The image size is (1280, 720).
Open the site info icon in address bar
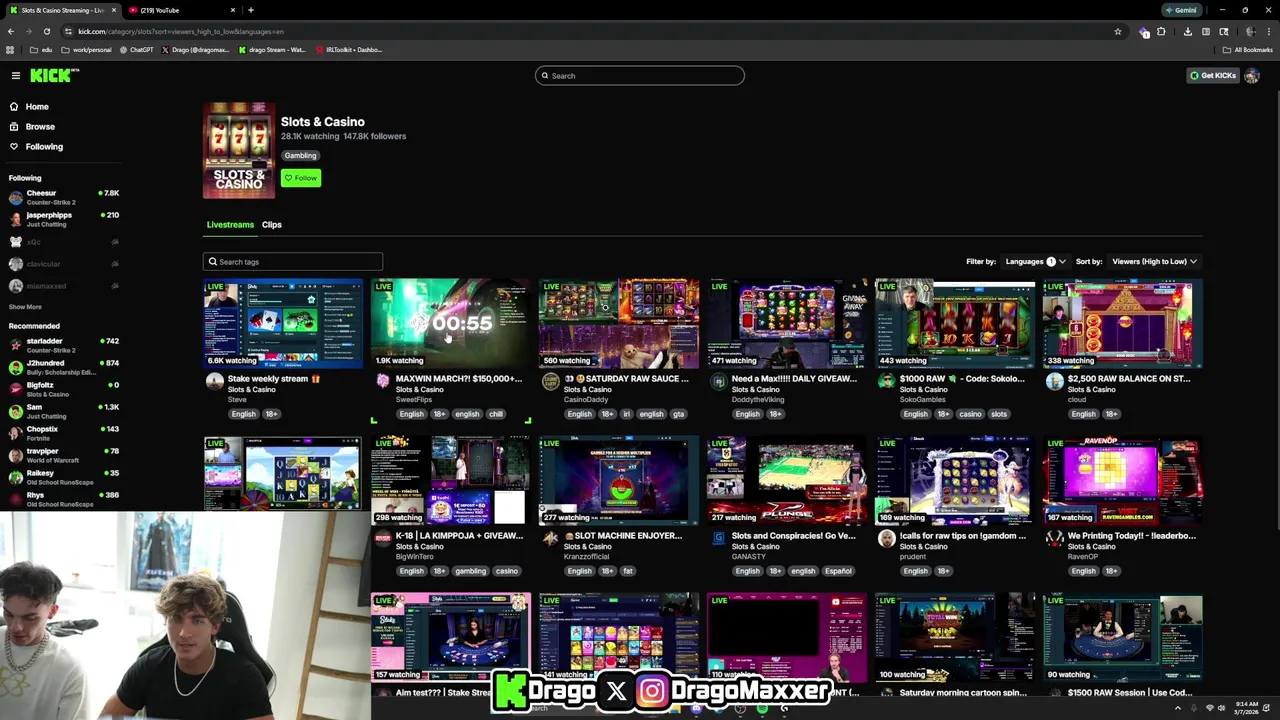[x=68, y=31]
